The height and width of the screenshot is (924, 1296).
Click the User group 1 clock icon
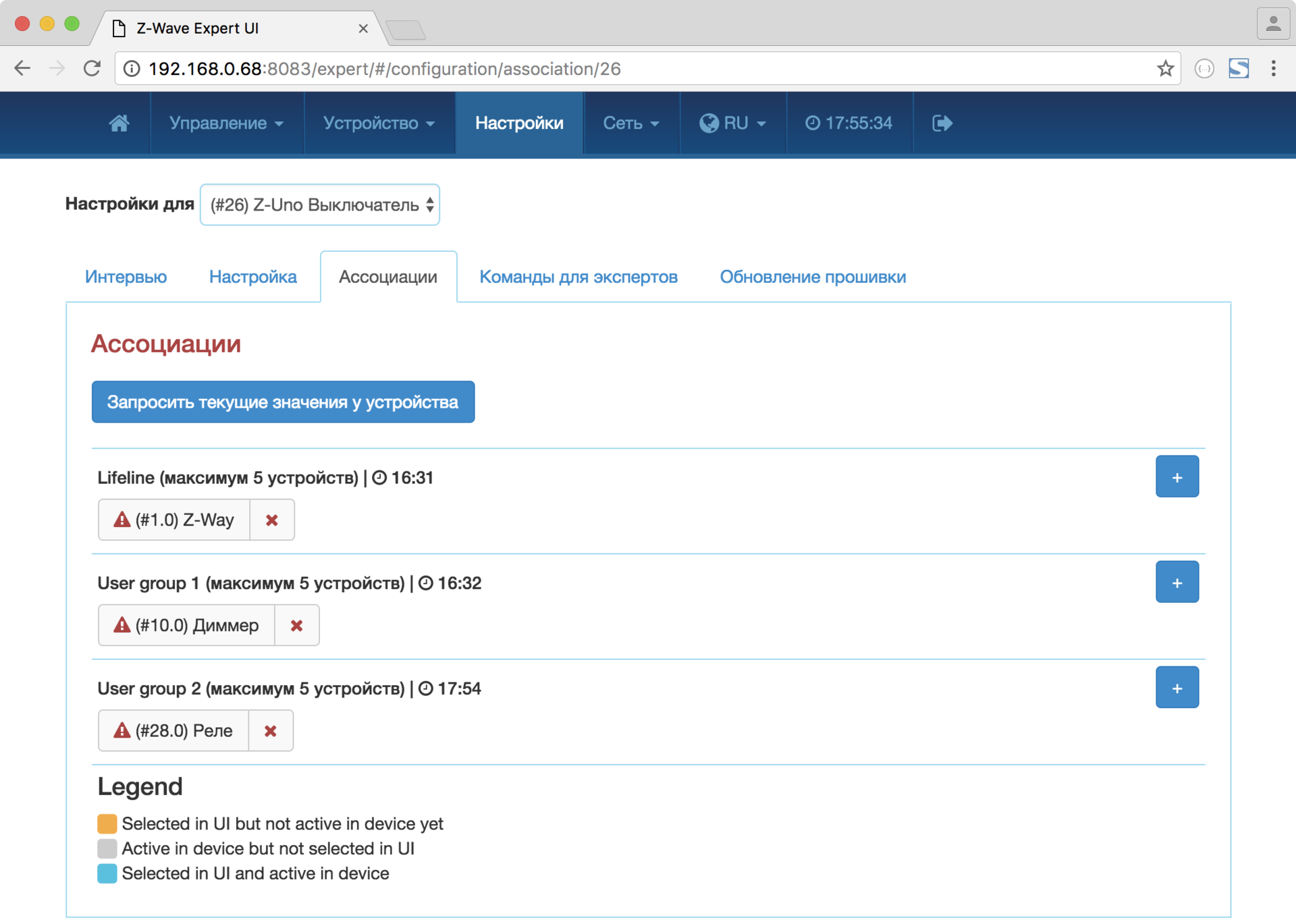point(426,583)
